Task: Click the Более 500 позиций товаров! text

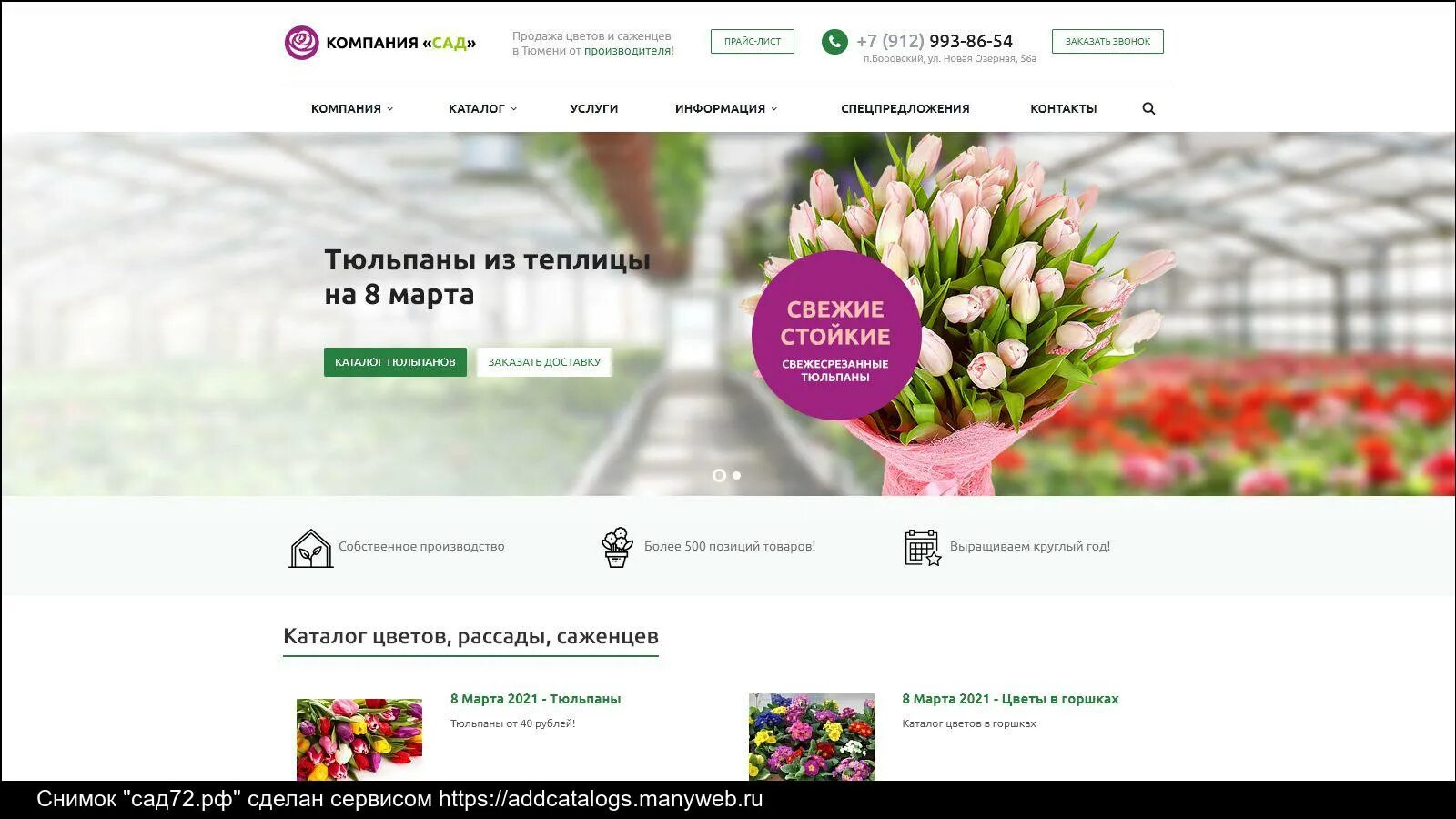Action: pyautogui.click(x=730, y=547)
